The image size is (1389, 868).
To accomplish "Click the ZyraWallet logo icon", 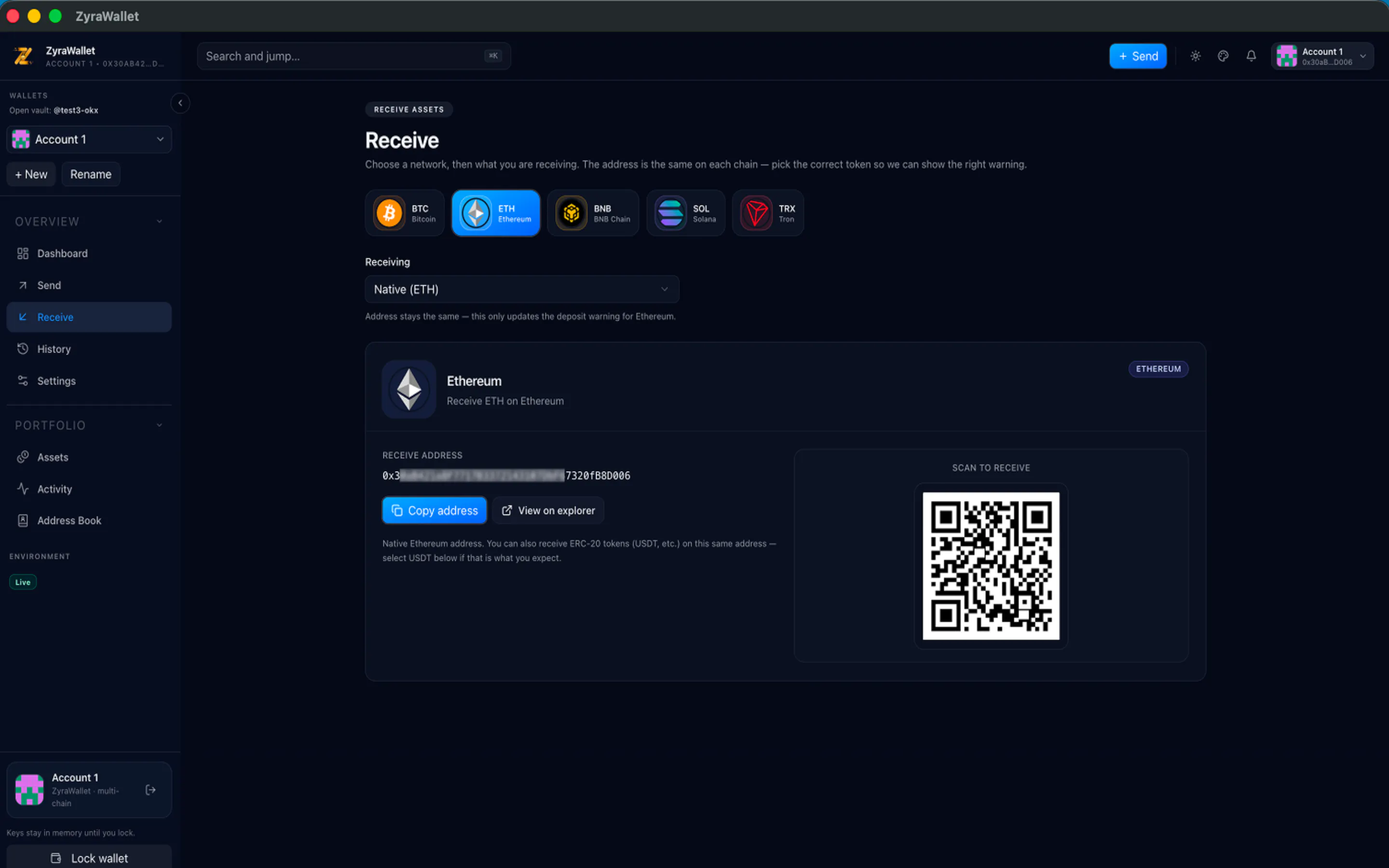I will coord(23,55).
